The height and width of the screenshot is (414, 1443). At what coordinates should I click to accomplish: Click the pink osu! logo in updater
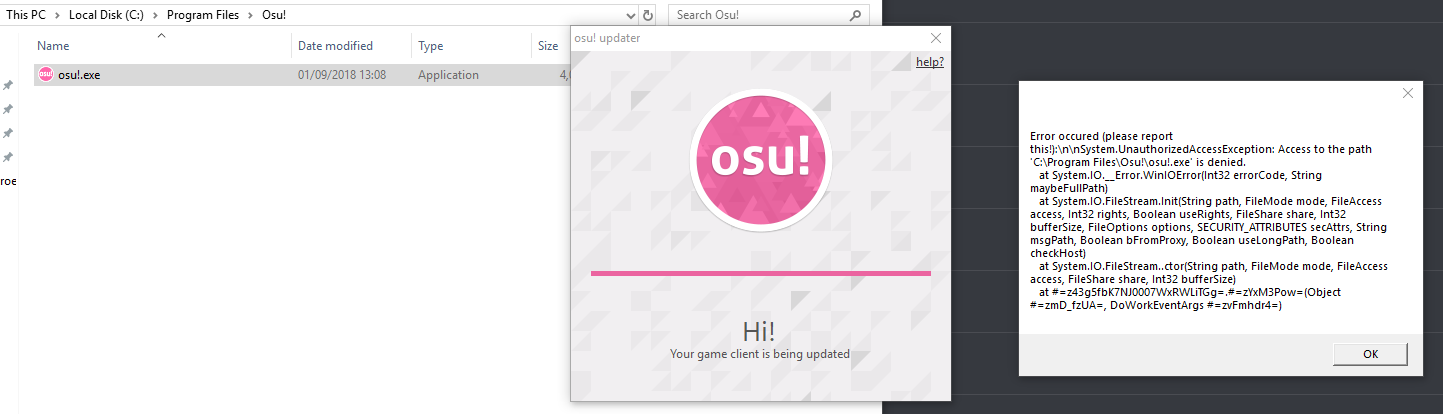coord(760,160)
